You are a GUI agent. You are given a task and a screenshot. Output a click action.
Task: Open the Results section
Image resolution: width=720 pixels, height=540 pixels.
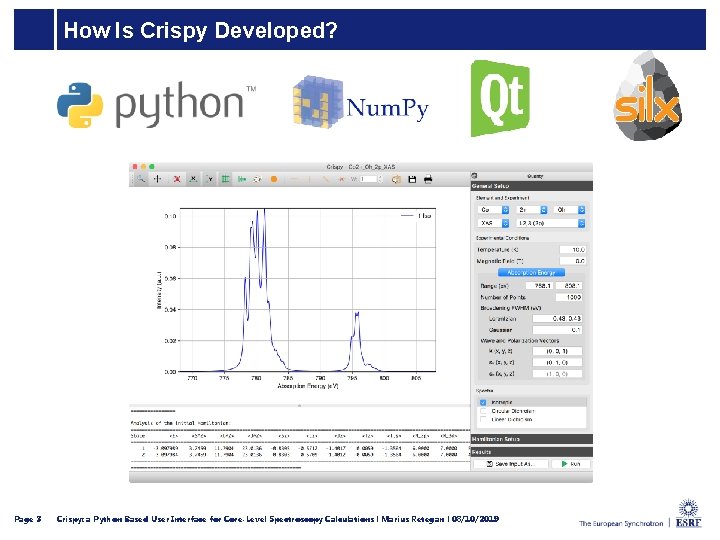pos(532,452)
